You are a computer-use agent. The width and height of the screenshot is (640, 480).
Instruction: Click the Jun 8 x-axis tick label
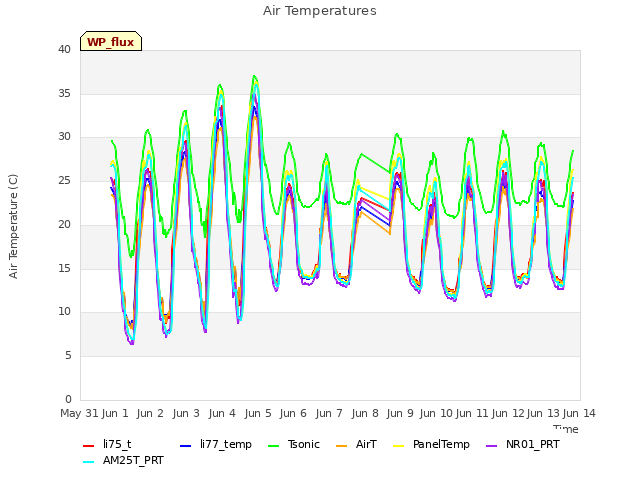365,413
